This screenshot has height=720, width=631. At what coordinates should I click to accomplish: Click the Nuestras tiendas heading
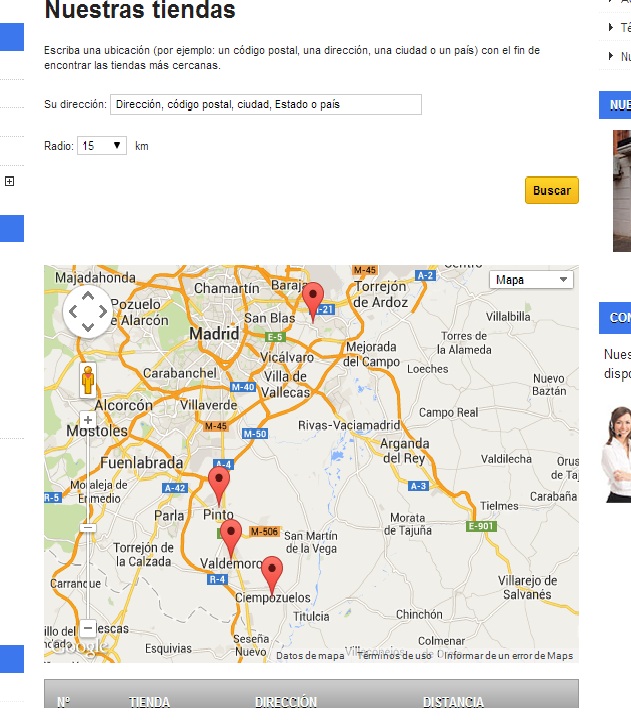140,10
